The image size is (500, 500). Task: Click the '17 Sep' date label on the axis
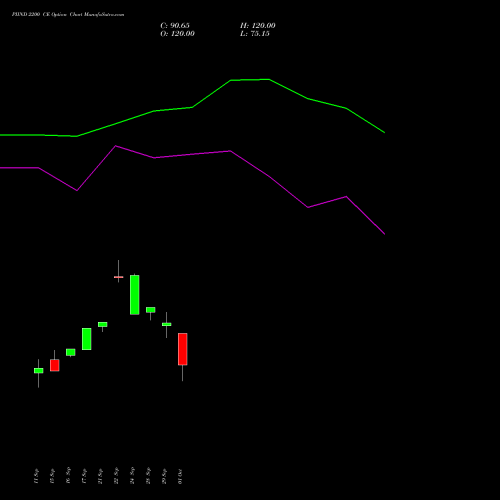[x=84, y=476]
